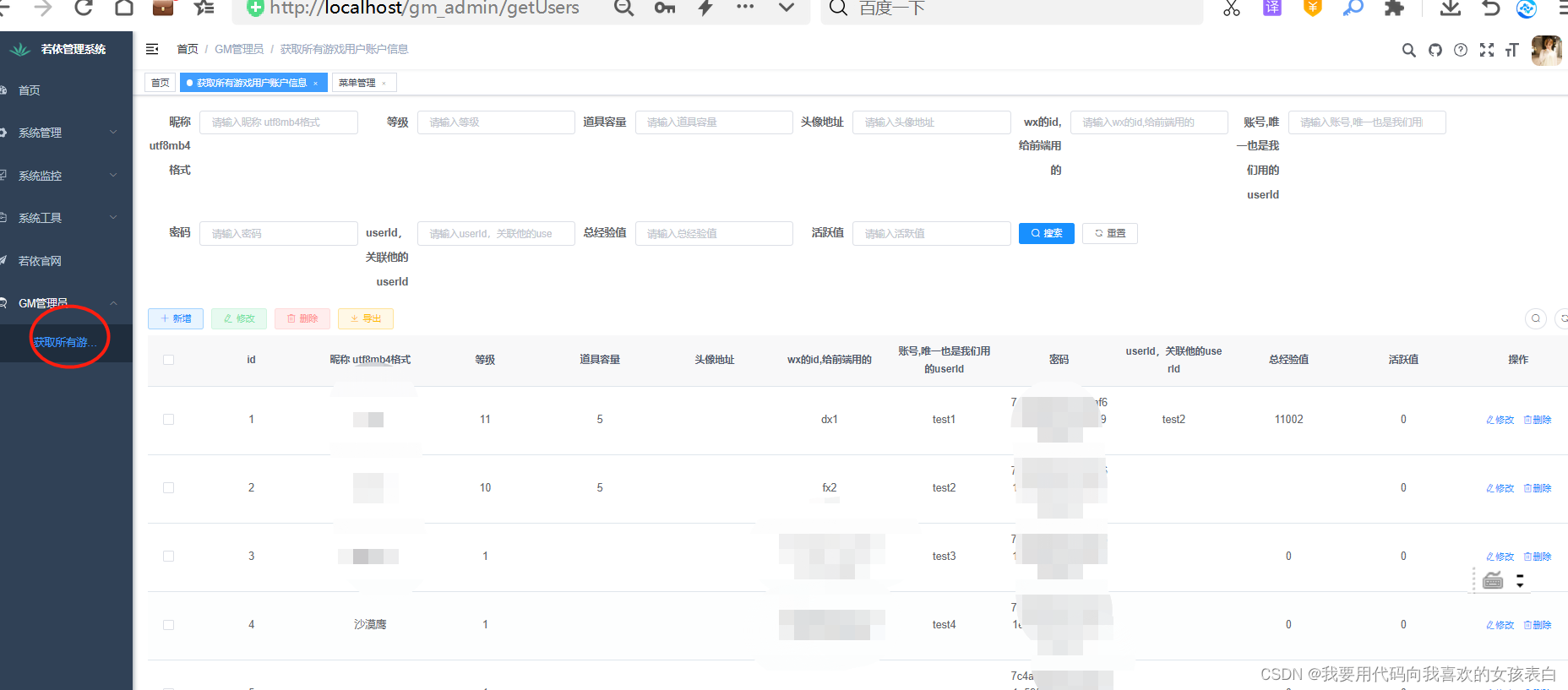Expand the 系统工具 sidebar menu

tap(66, 218)
